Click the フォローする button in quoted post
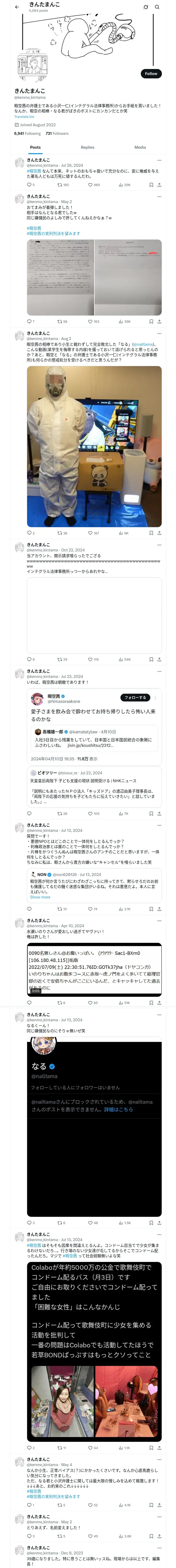Image resolution: width=176 pixels, height=1568 pixels. pos(135,697)
